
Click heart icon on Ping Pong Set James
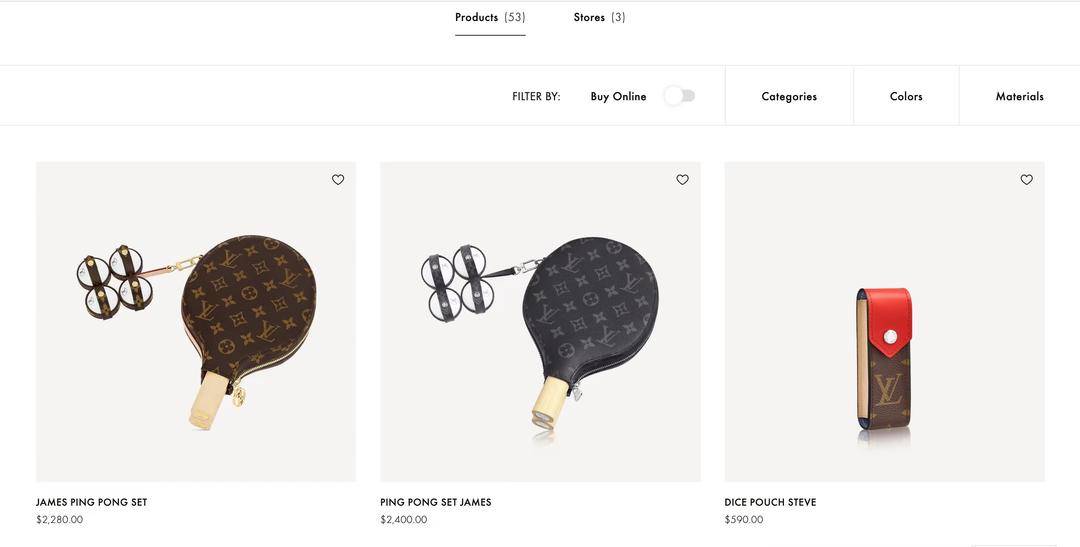(682, 180)
